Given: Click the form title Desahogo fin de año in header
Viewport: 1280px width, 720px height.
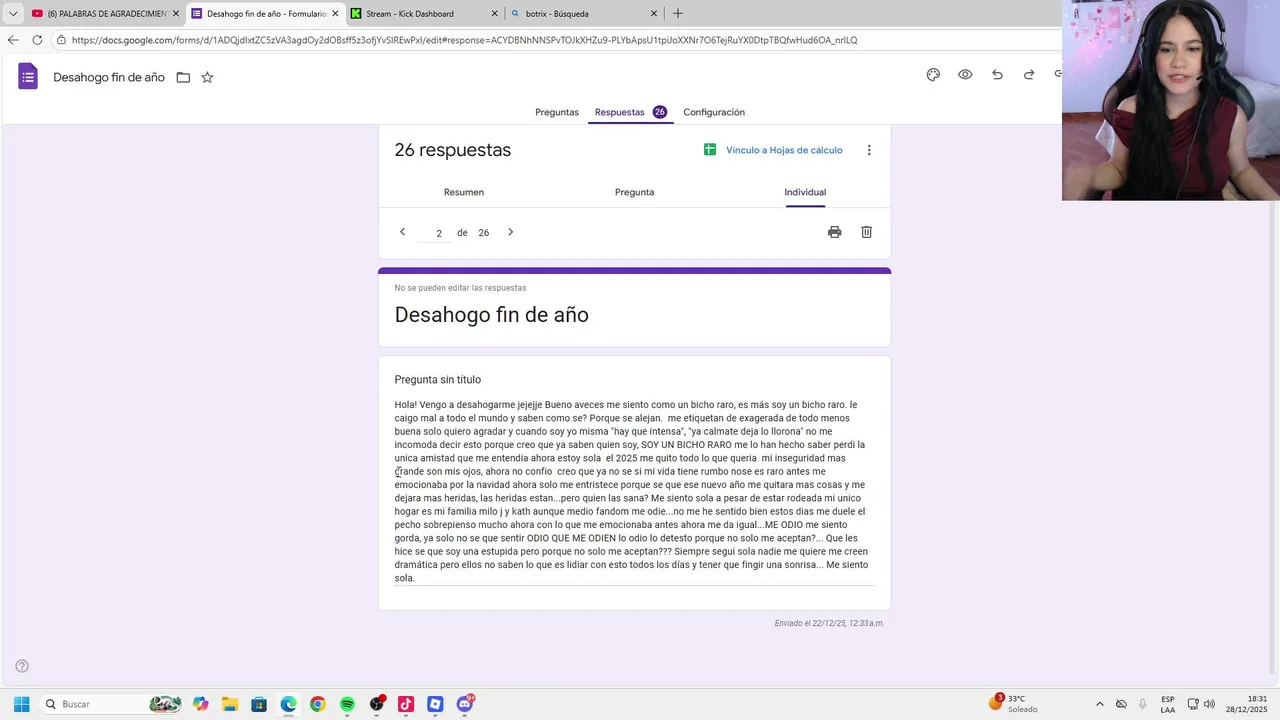Looking at the screenshot, I should tap(109, 77).
